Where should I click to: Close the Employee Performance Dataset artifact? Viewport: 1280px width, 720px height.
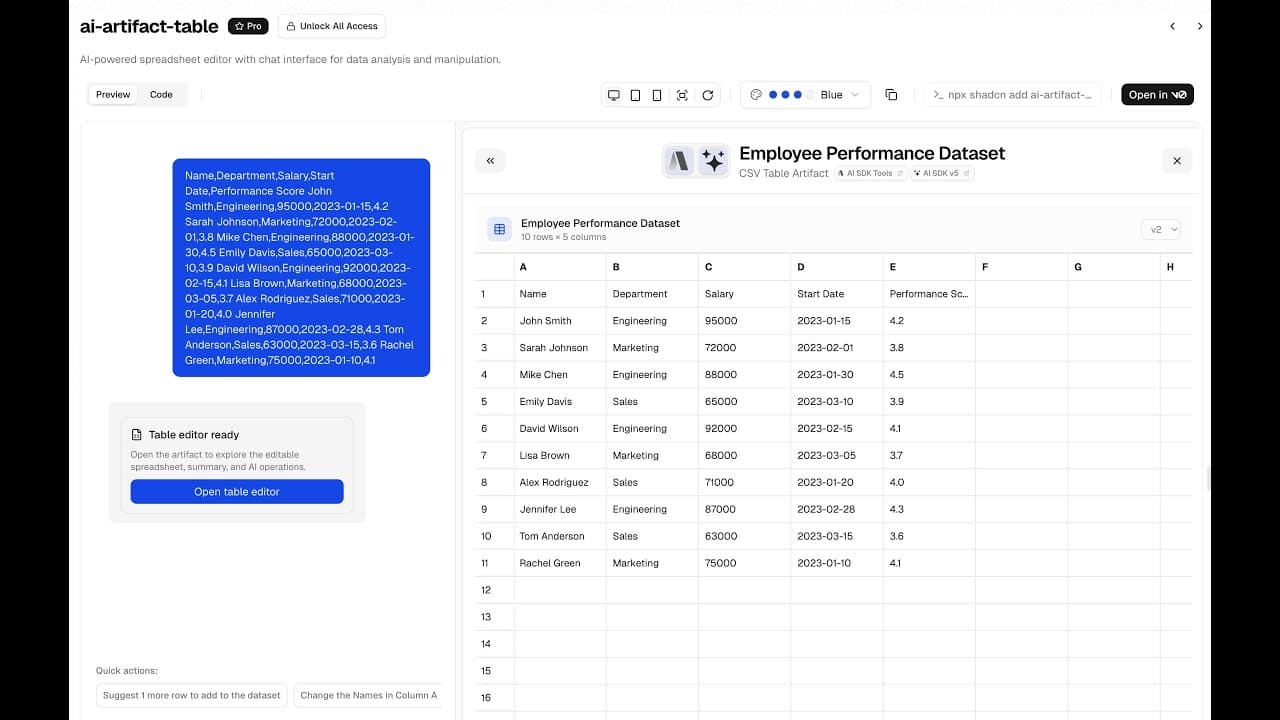tap(1176, 160)
